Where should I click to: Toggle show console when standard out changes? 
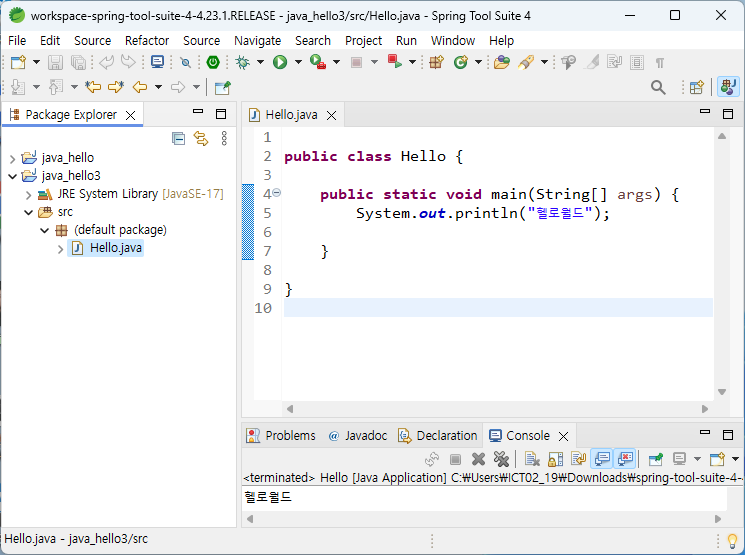[x=602, y=459]
